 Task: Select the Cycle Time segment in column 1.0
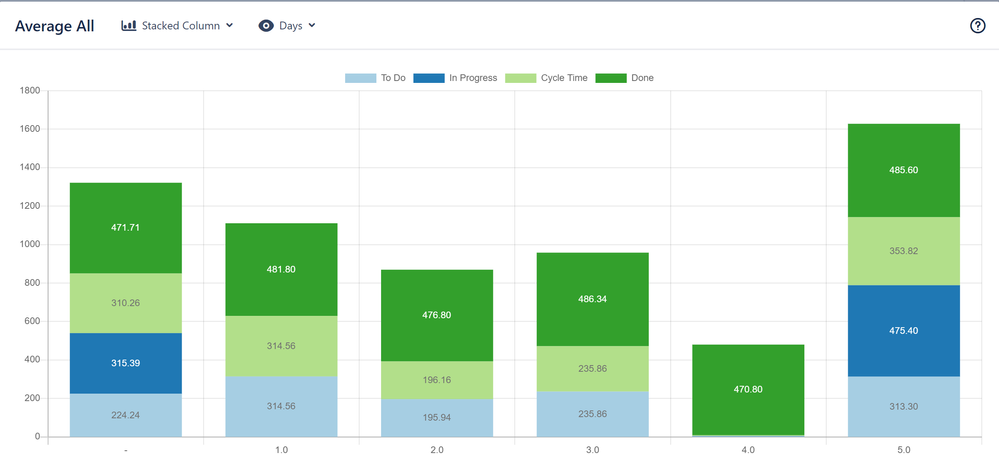click(x=282, y=346)
